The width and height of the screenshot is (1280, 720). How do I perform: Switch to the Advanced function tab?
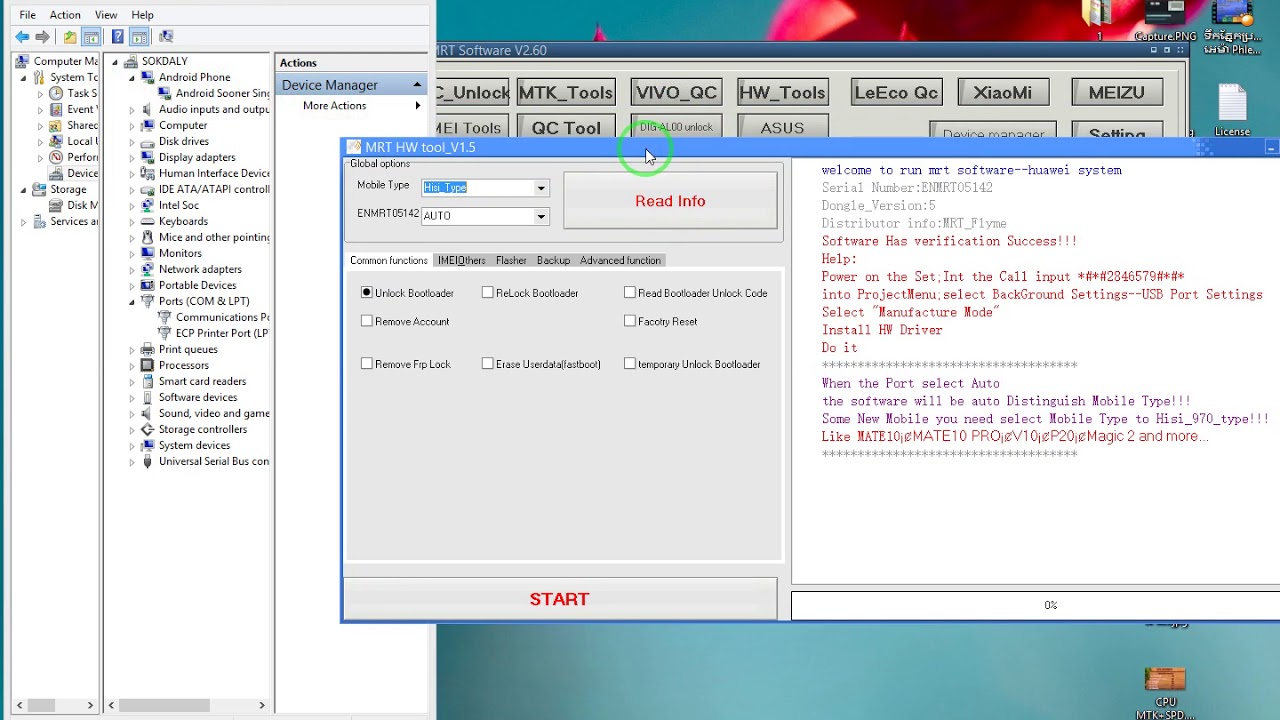click(620, 260)
